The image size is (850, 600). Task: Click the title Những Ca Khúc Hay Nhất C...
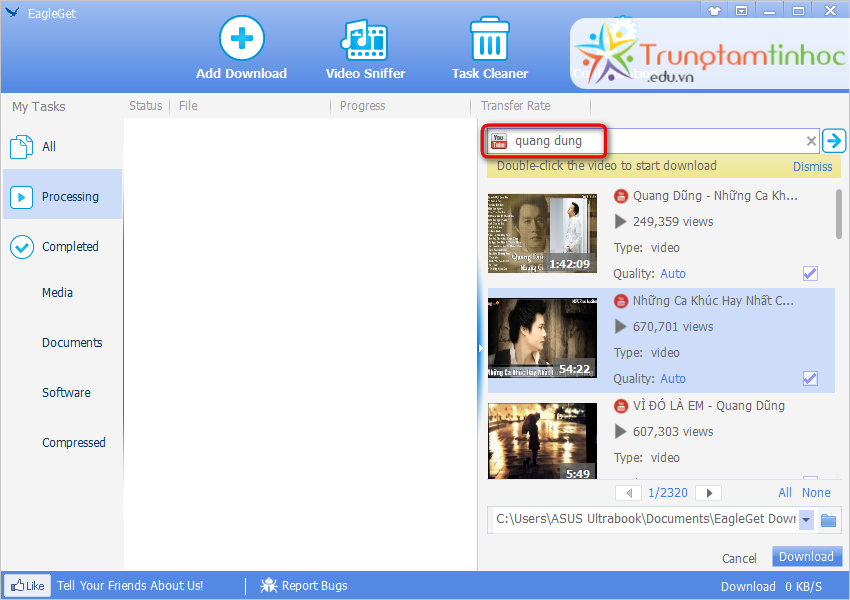coord(713,301)
